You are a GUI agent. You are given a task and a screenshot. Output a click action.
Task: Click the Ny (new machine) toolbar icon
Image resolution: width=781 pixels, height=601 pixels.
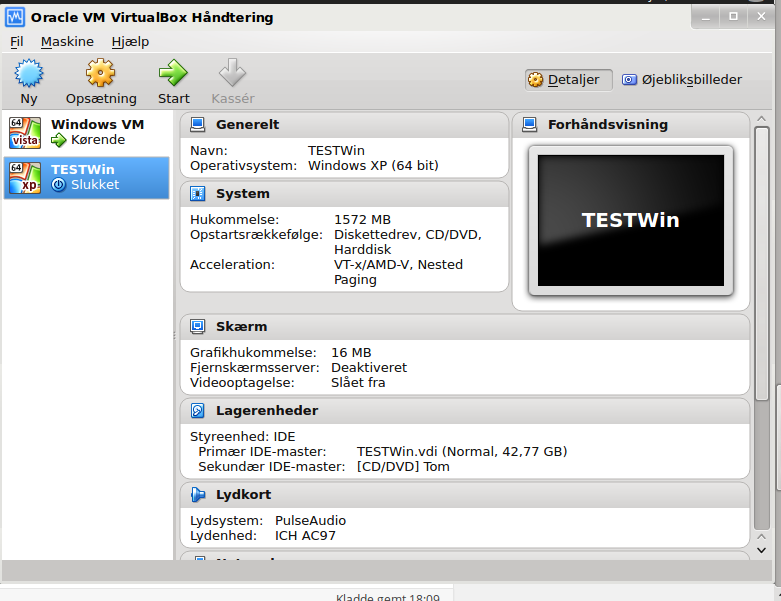tap(29, 73)
